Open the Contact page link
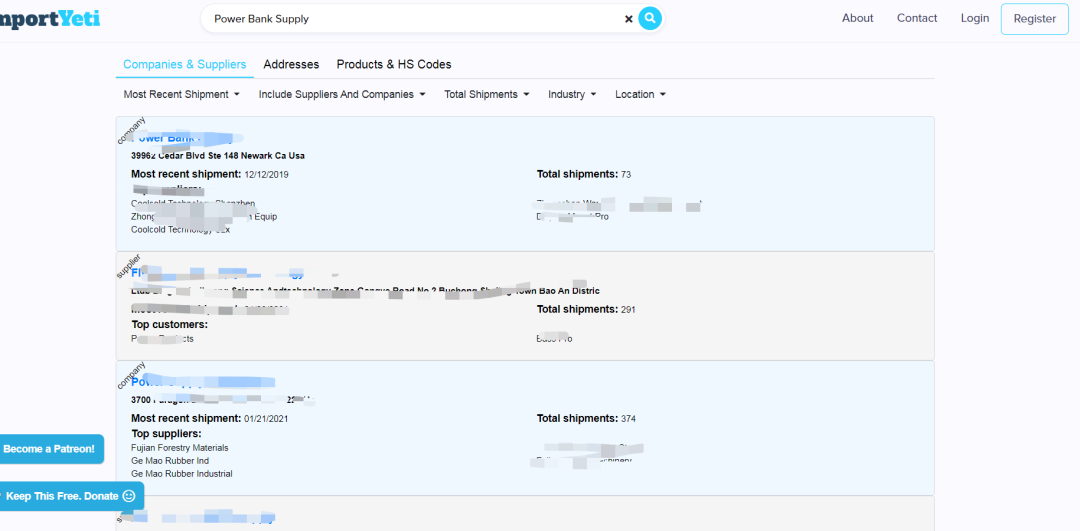Image resolution: width=1080 pixels, height=531 pixels. (917, 18)
